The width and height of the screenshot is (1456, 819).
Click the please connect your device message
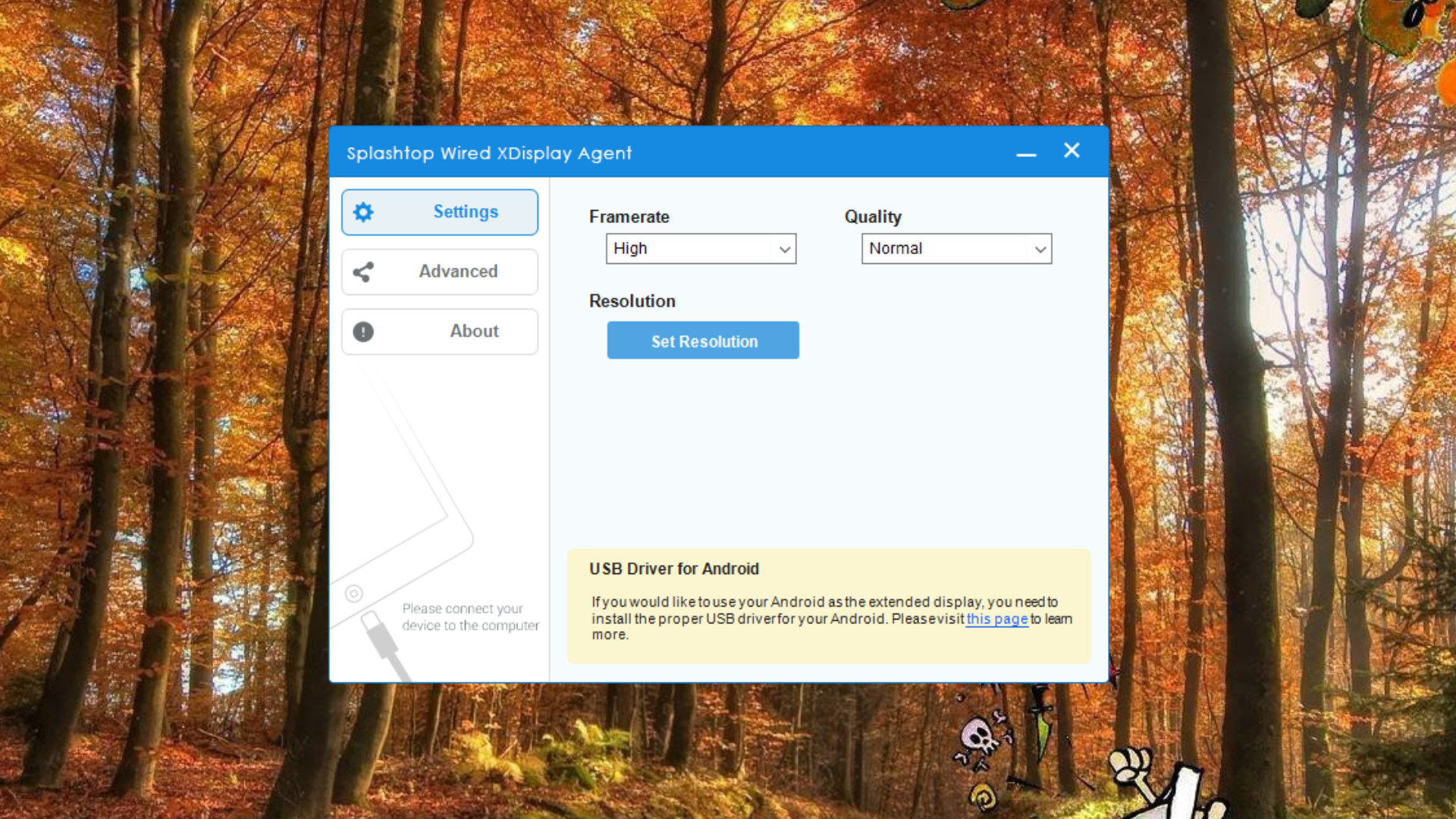[470, 617]
